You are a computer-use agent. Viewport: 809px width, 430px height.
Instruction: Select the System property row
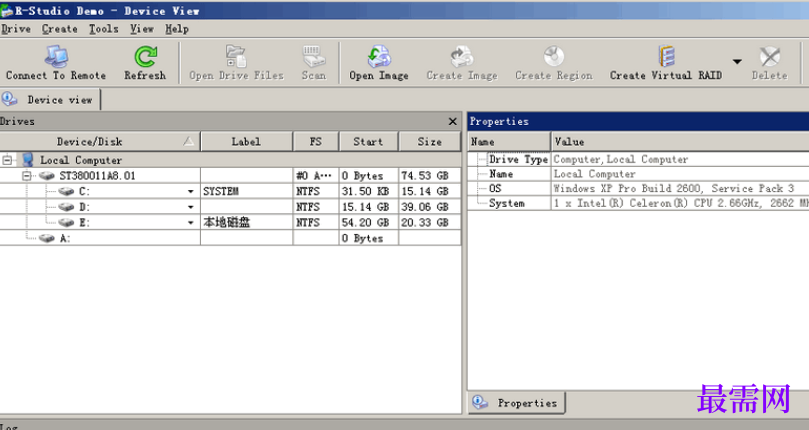(639, 203)
